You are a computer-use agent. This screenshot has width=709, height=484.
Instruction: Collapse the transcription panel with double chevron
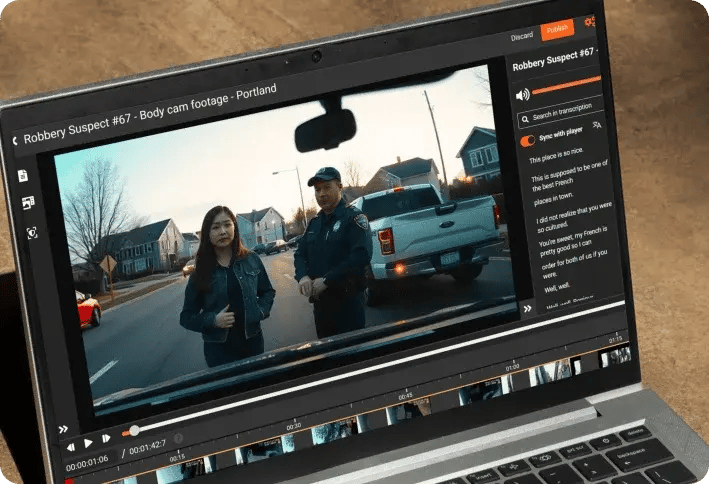tap(527, 309)
